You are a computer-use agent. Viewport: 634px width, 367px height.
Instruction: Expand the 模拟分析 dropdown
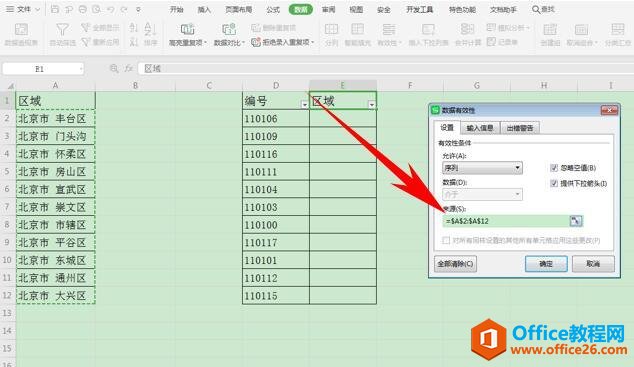pyautogui.click(x=528, y=28)
